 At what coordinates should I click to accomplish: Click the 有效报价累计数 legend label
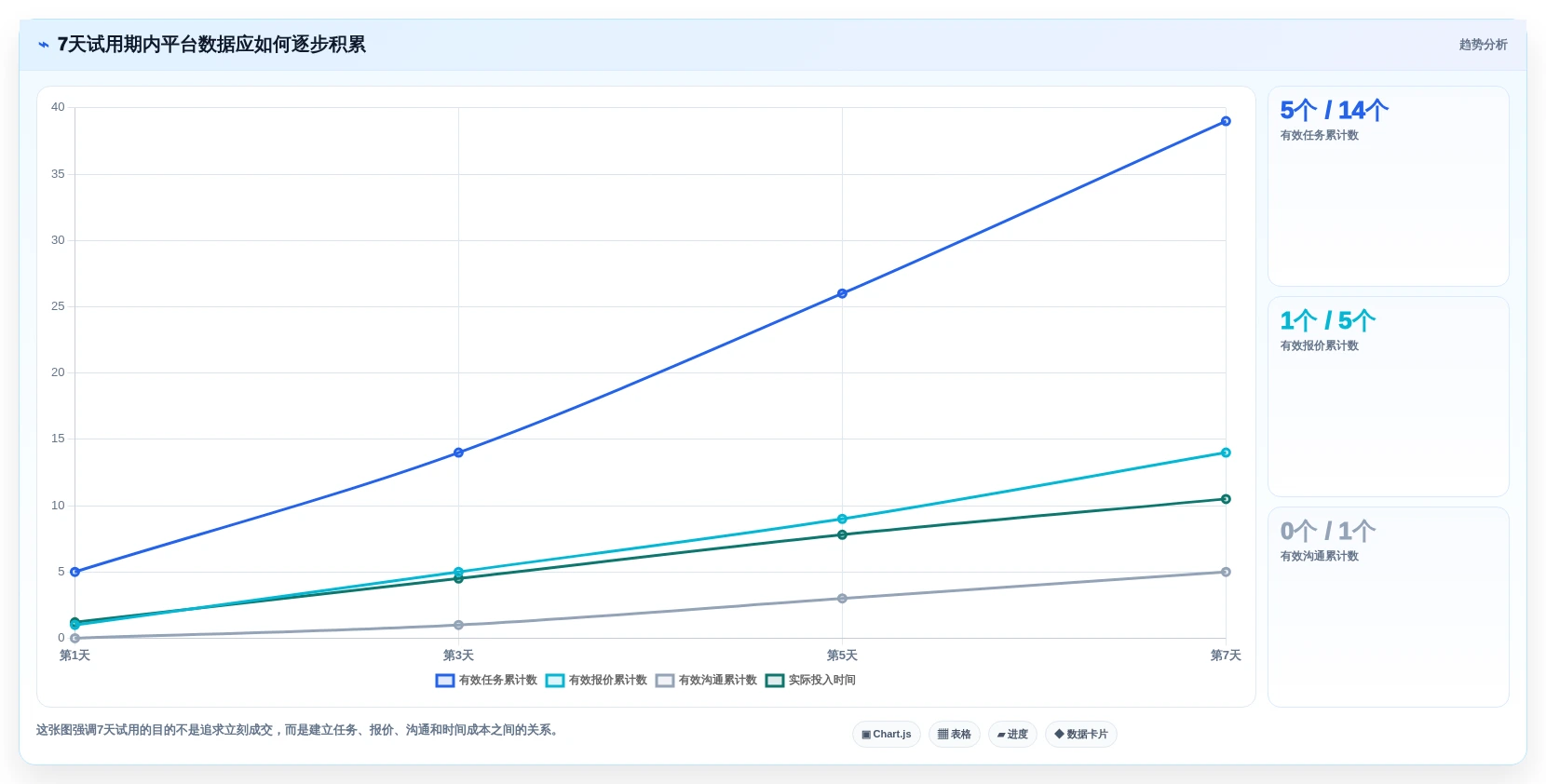608,681
